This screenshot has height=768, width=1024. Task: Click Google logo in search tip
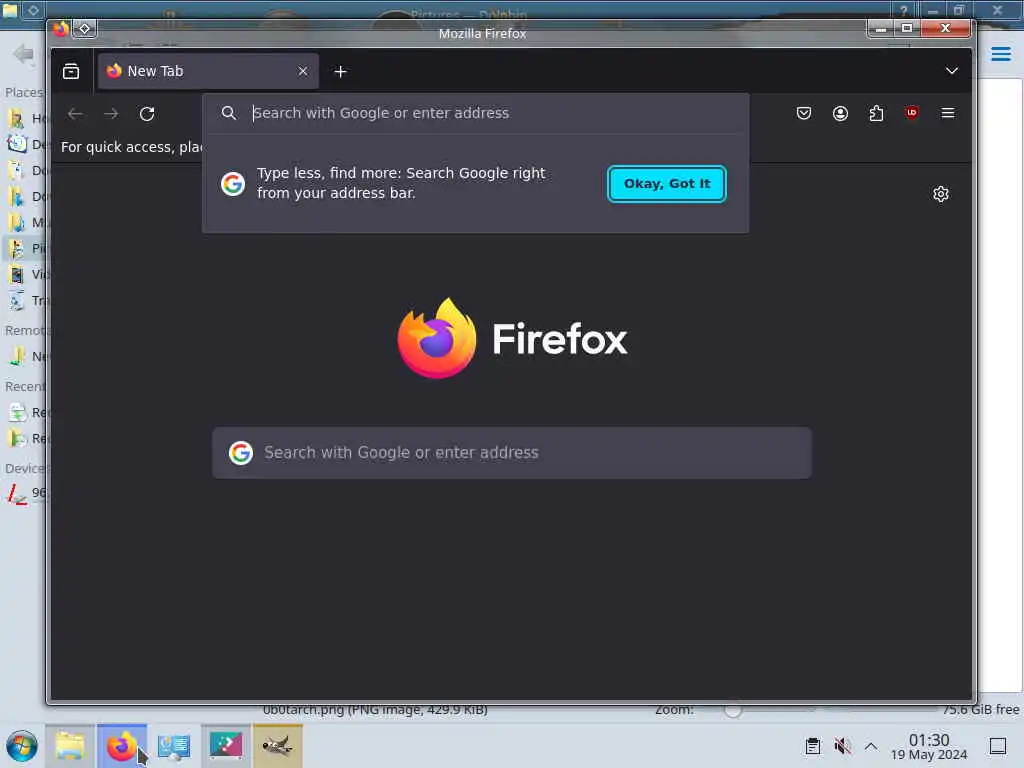tap(232, 184)
